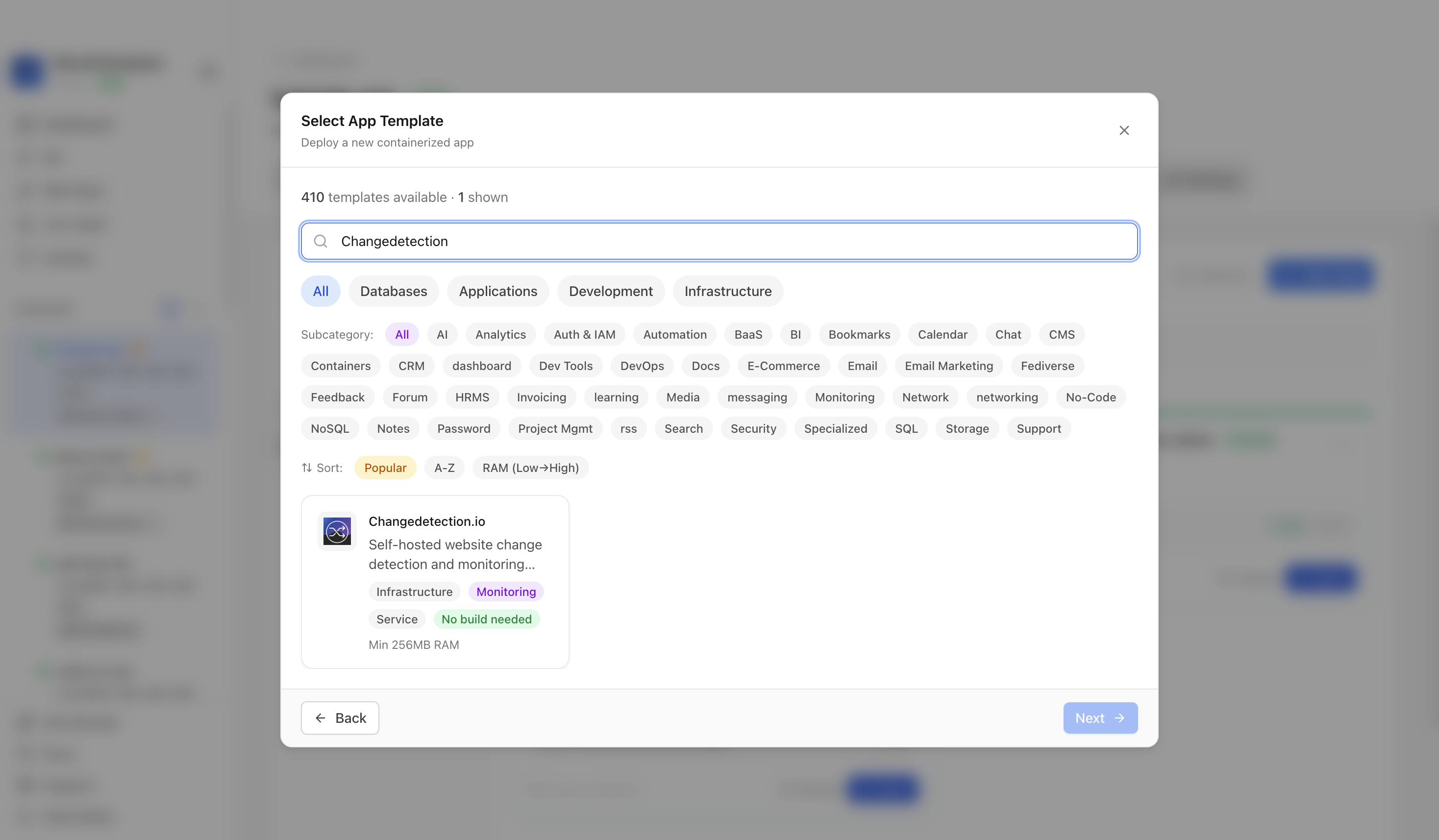
Task: Filter by Media subcategory
Action: (682, 397)
